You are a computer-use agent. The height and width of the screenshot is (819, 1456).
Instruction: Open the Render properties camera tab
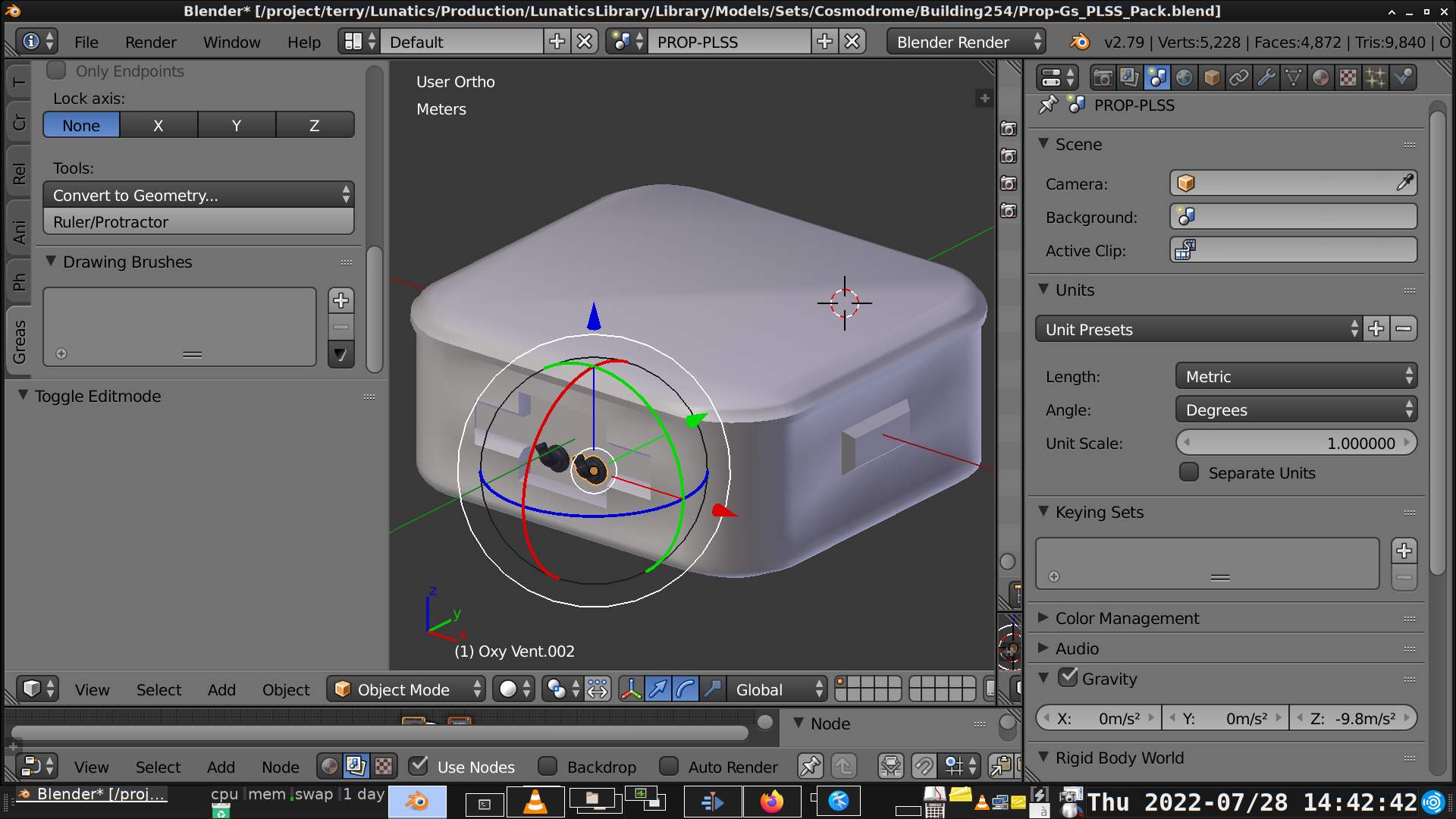[x=1103, y=77]
